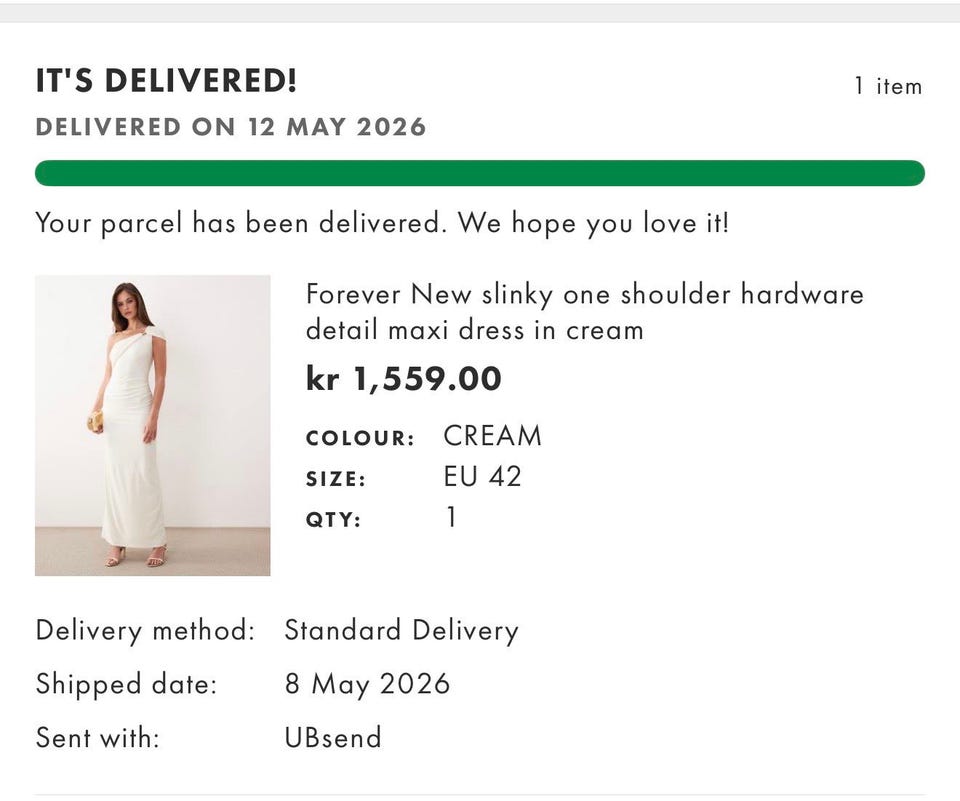The image size is (960, 801).
Task: Click the green delivery progress bar
Action: pos(480,173)
